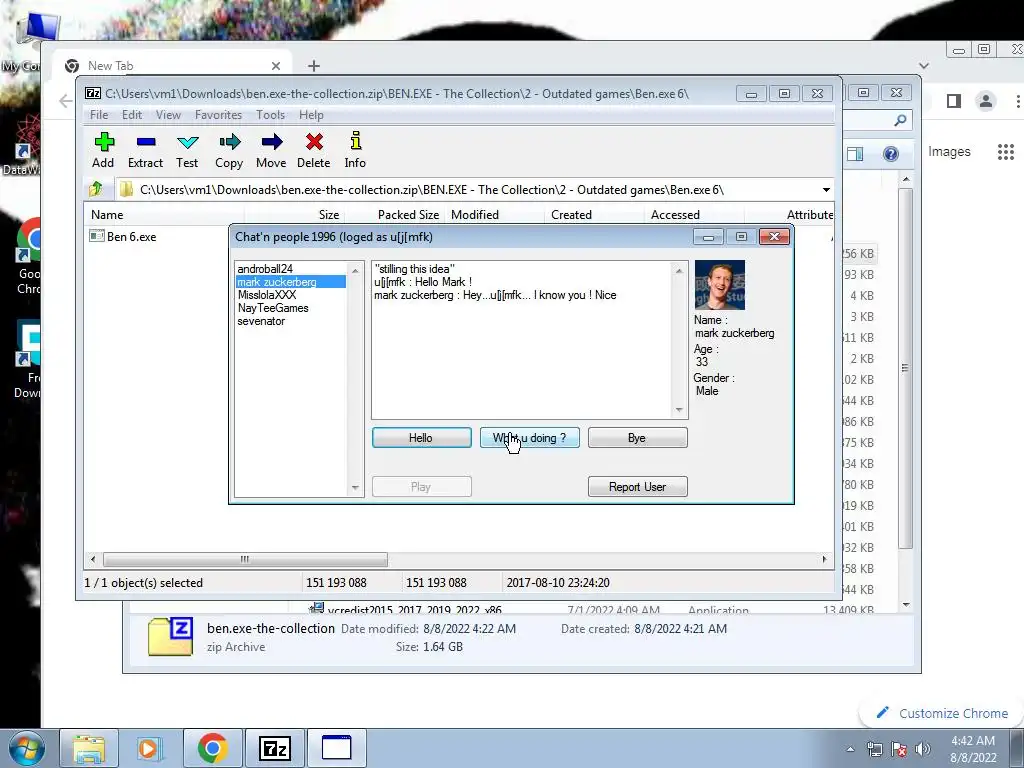Toggle Explorer preview pane icon
This screenshot has width=1024, height=768.
855,154
